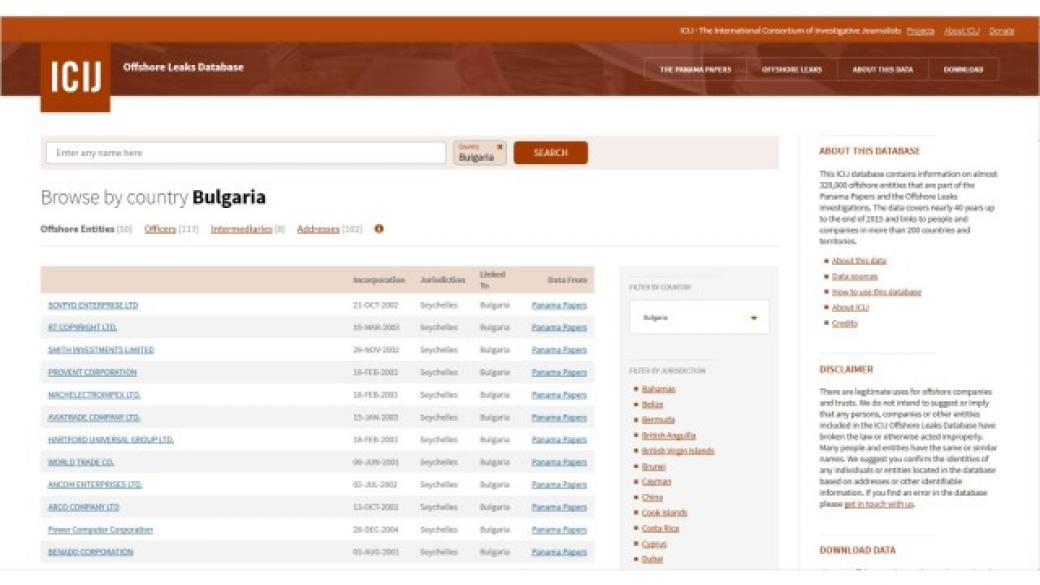Open About This Data menu item
This screenshot has height=585, width=1040.
882,69
